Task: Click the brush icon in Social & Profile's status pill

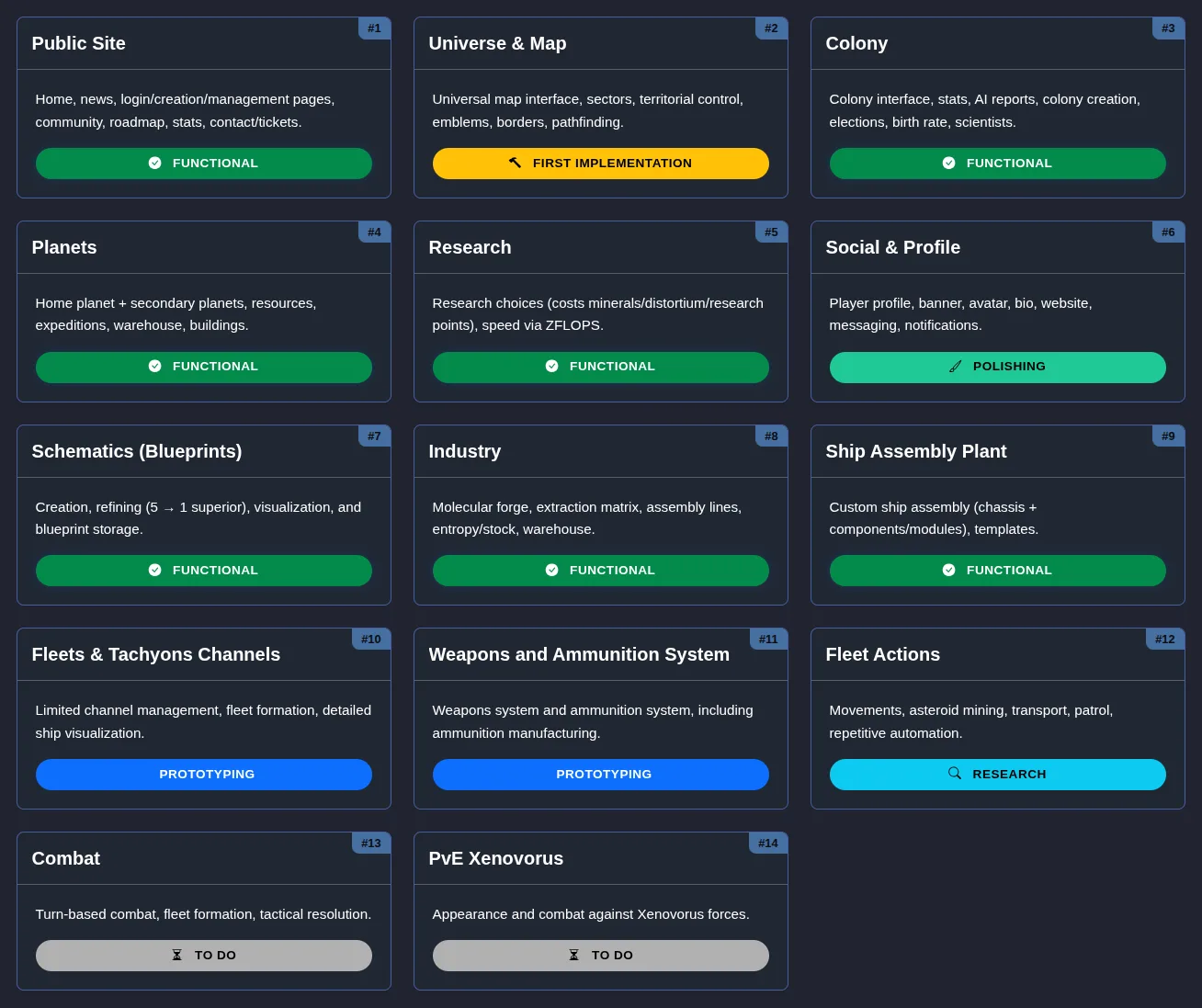Action: (956, 366)
